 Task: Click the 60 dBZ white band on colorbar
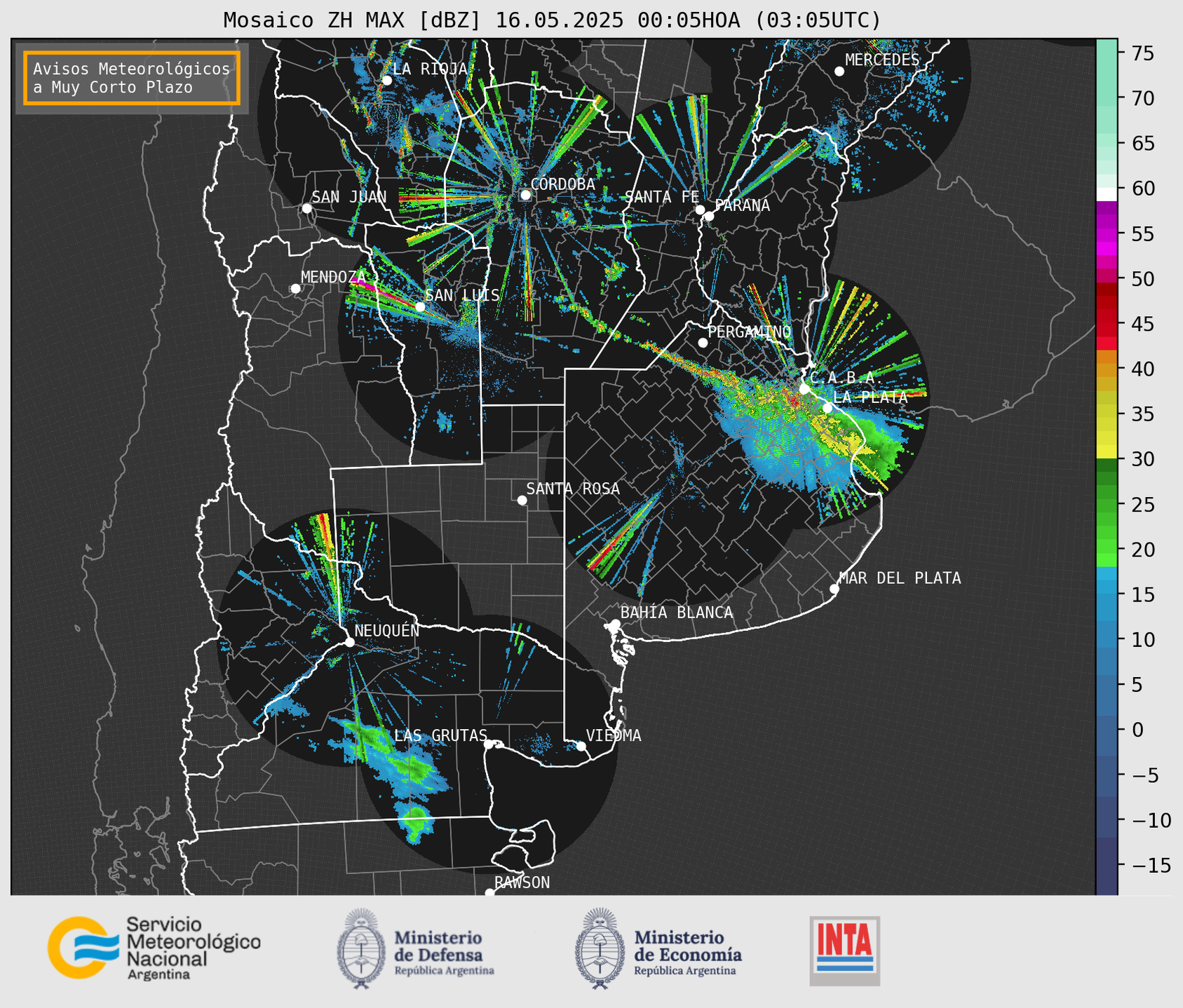point(1107,193)
